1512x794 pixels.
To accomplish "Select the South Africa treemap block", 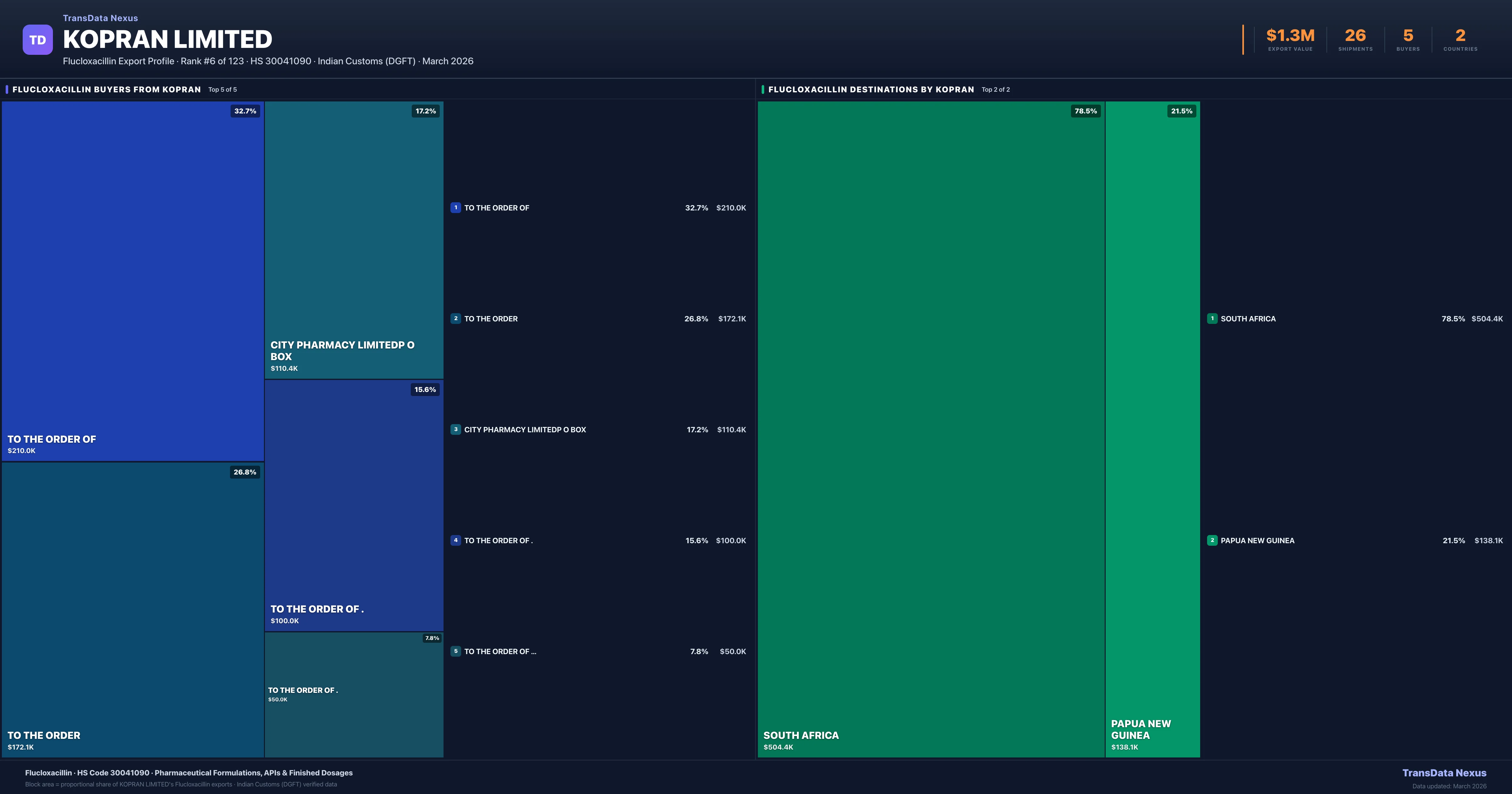I will coord(931,429).
